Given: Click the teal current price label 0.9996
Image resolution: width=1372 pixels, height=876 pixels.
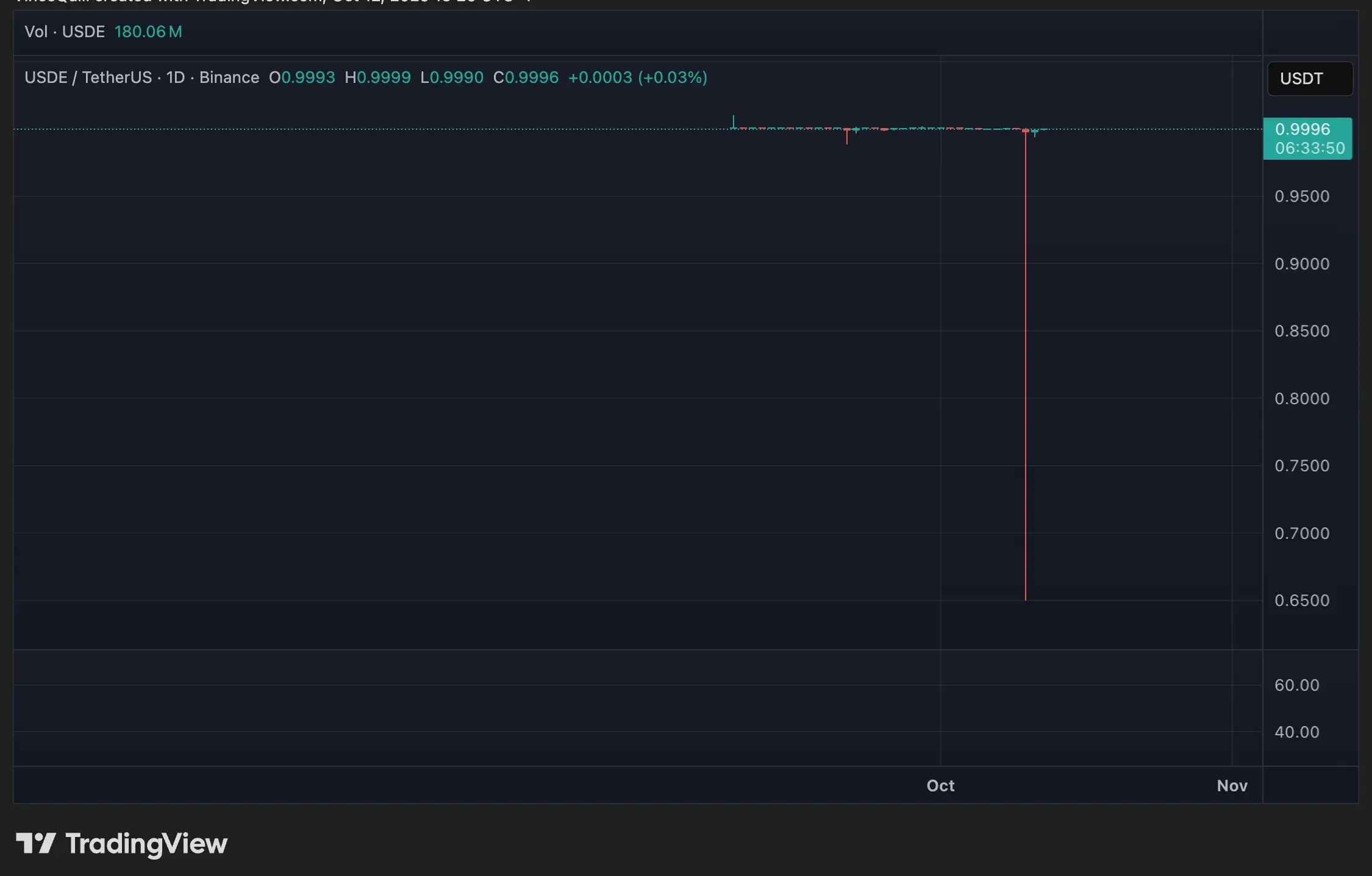Looking at the screenshot, I should coord(1309,129).
